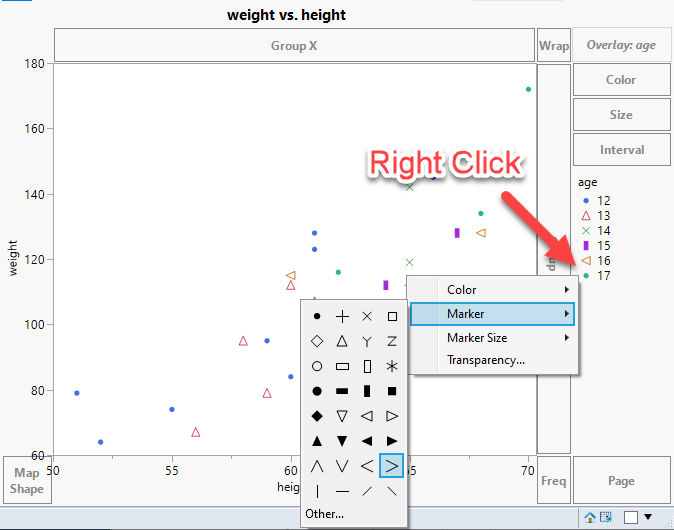Select the filled tall rectangle marker

(367, 391)
